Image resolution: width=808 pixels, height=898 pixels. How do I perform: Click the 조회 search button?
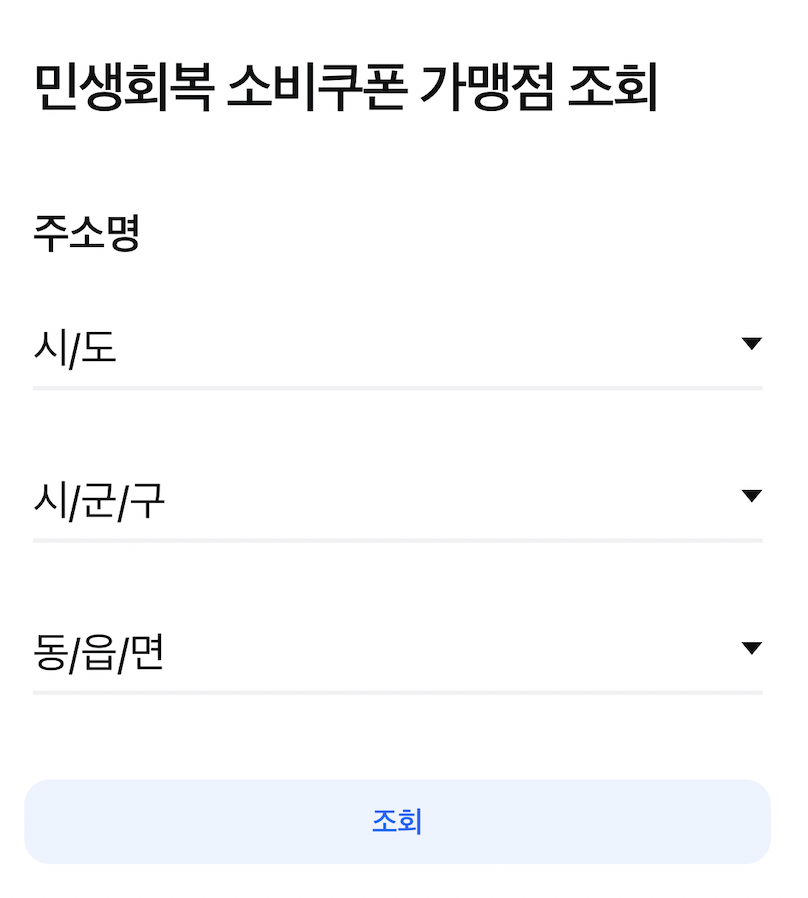click(397, 821)
